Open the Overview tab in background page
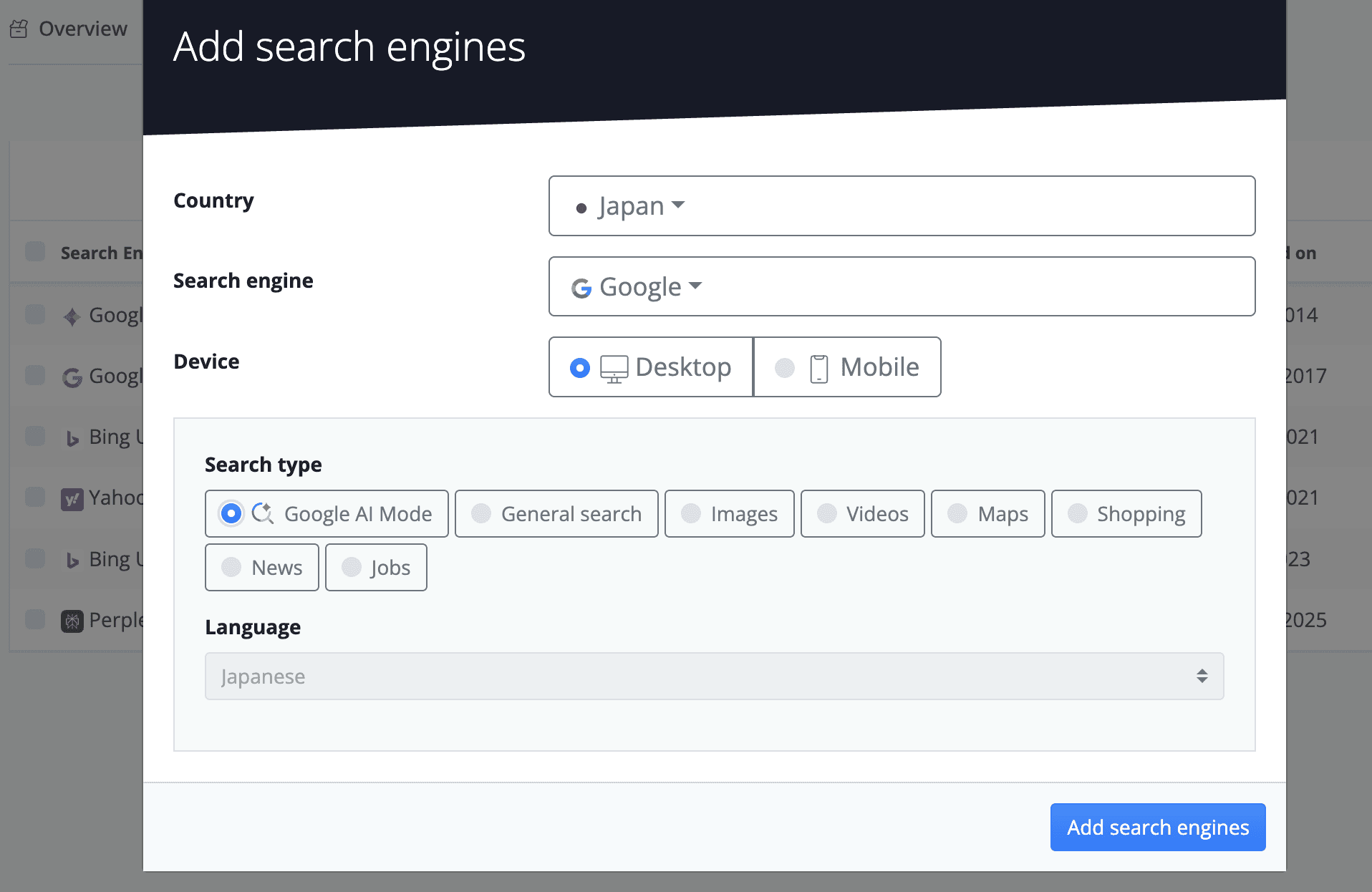 click(69, 29)
